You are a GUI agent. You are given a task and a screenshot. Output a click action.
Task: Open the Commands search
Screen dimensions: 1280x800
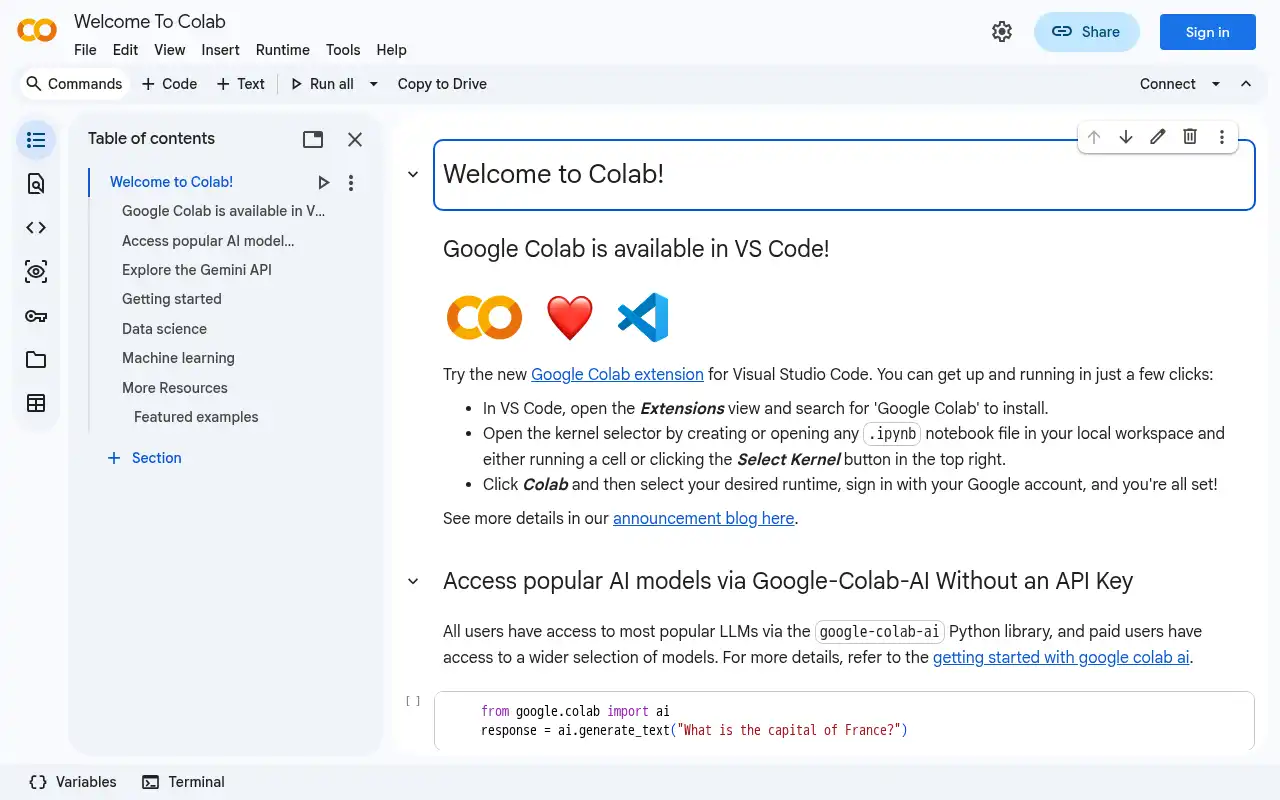(x=74, y=84)
